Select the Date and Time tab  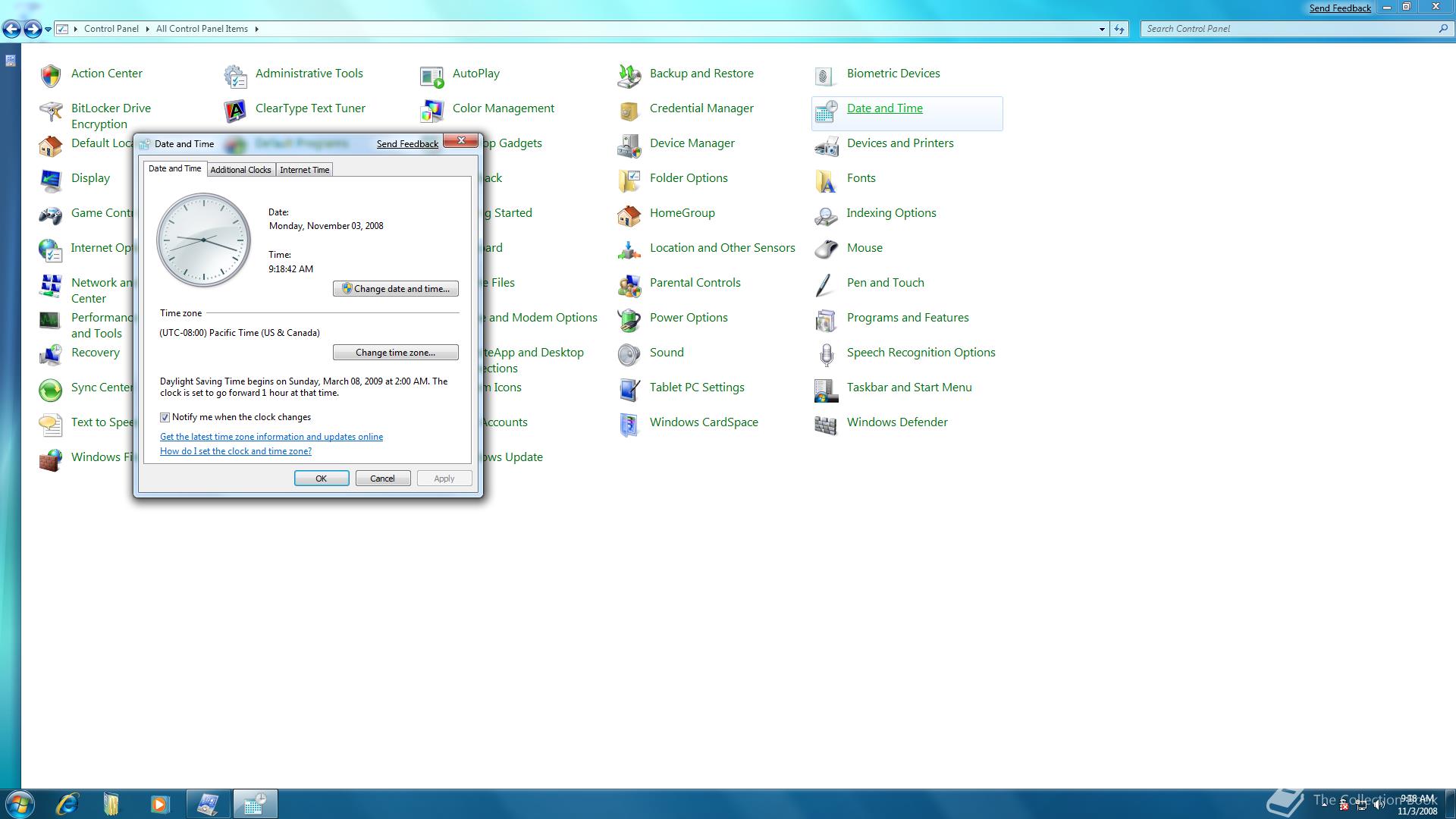point(175,168)
